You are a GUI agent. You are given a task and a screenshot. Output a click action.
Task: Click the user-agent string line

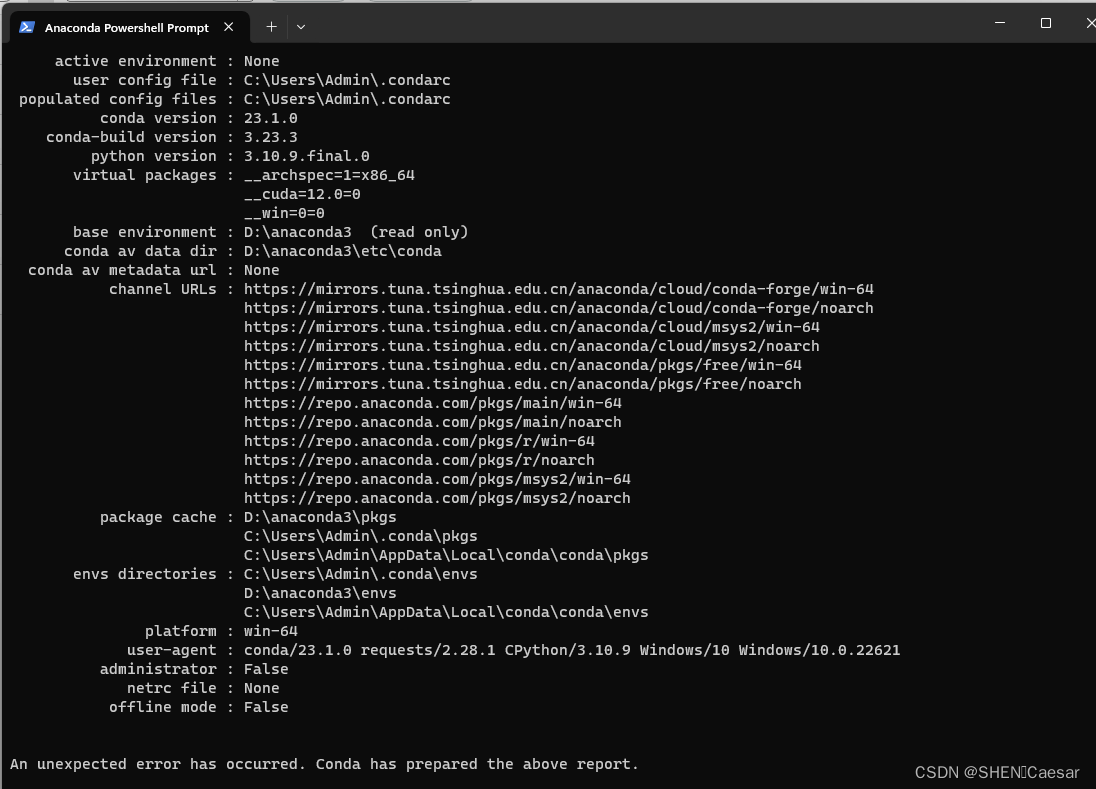click(x=572, y=650)
